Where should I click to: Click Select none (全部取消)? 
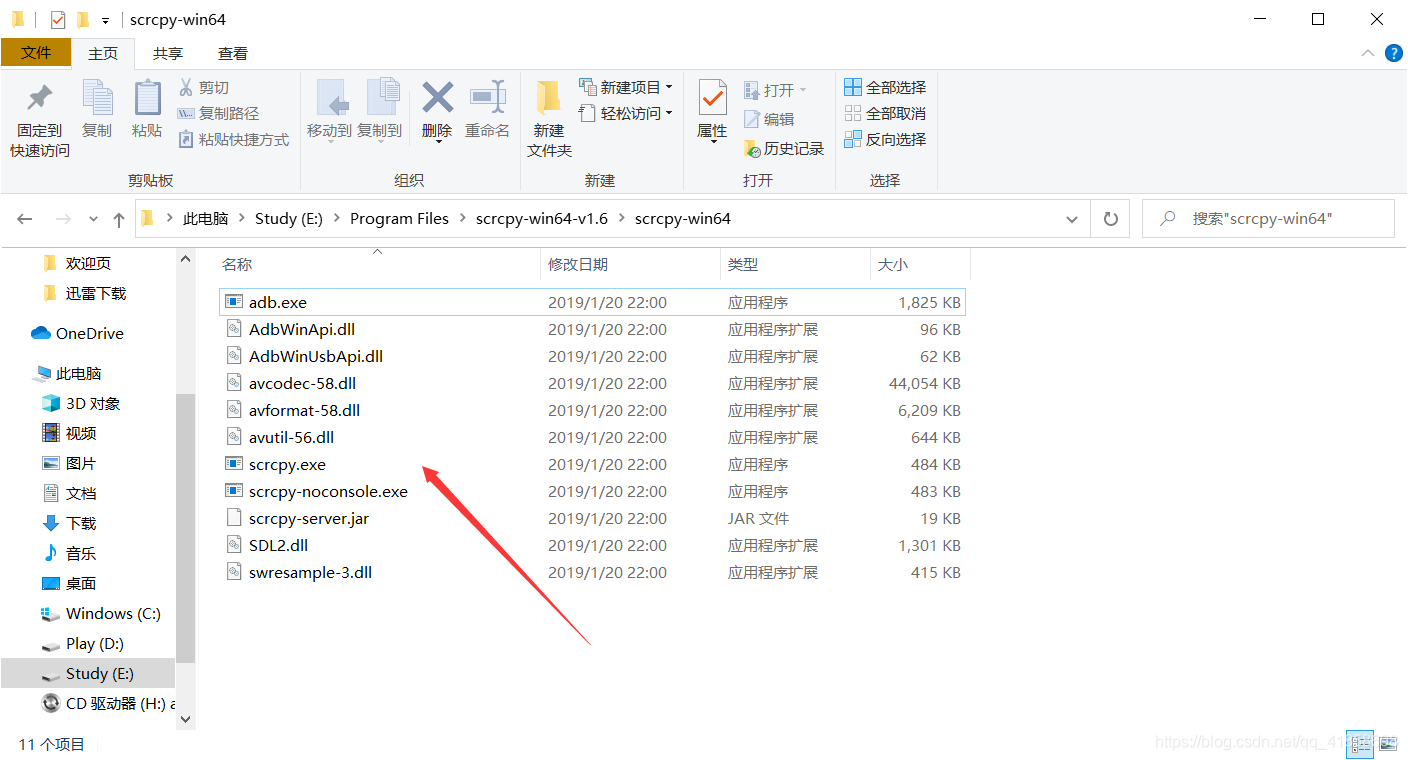coord(885,114)
